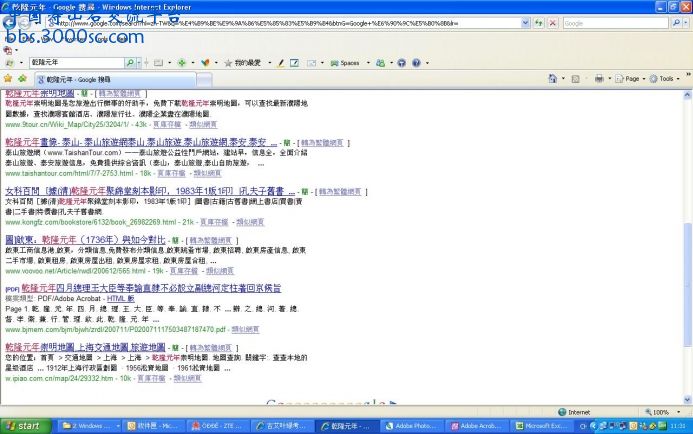693x434 pixels.
Task: Click the pencil highlight icon
Action: tap(280, 63)
